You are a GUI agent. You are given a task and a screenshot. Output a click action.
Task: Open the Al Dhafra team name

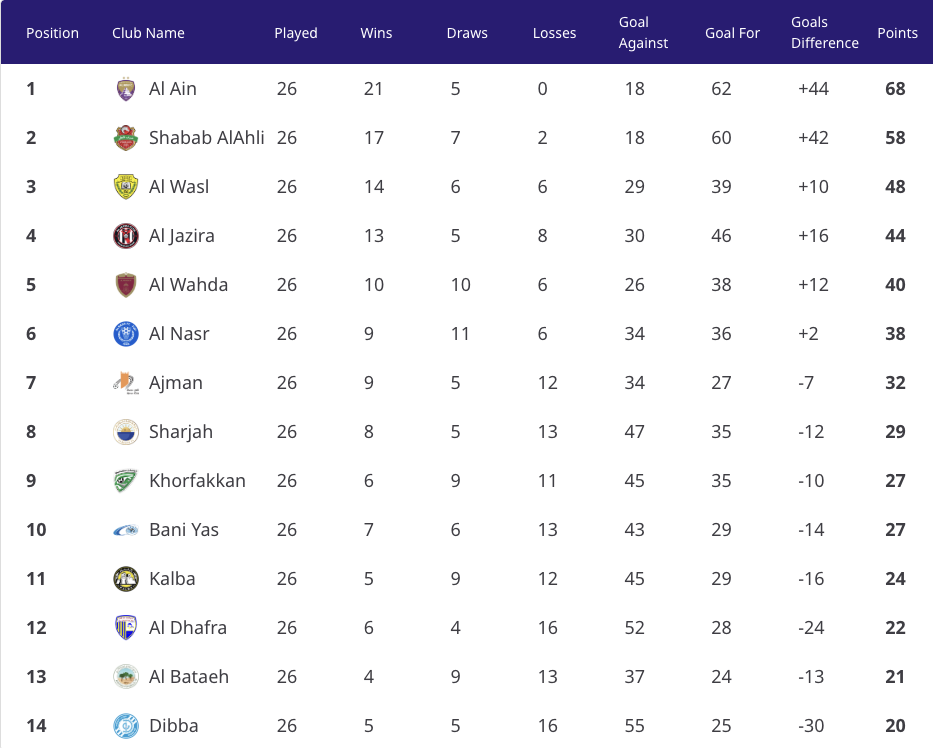click(188, 628)
